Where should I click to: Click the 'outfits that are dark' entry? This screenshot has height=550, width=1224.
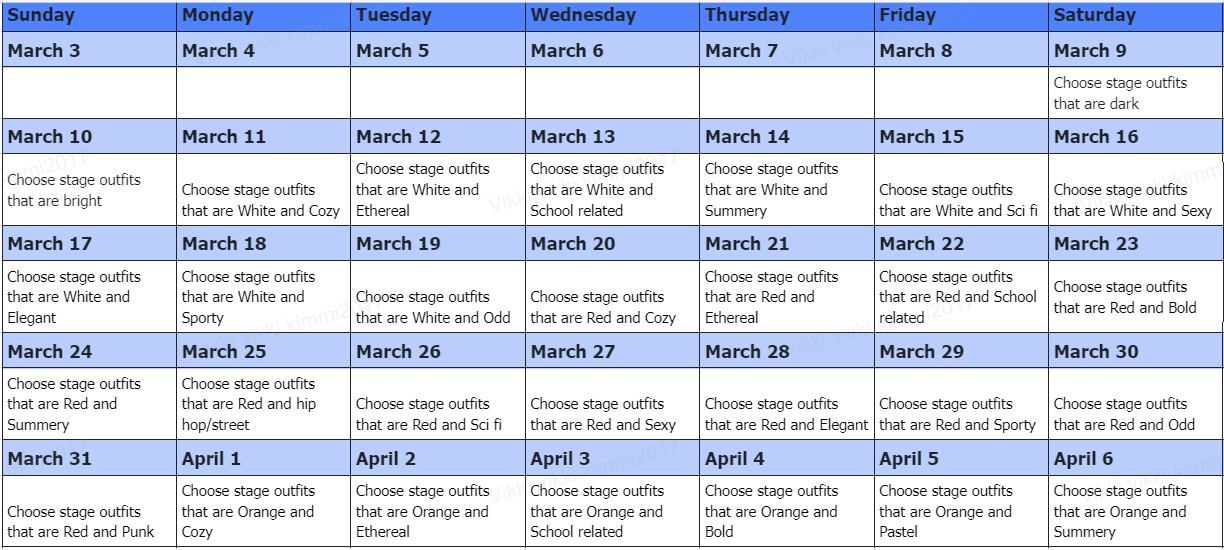click(1135, 93)
